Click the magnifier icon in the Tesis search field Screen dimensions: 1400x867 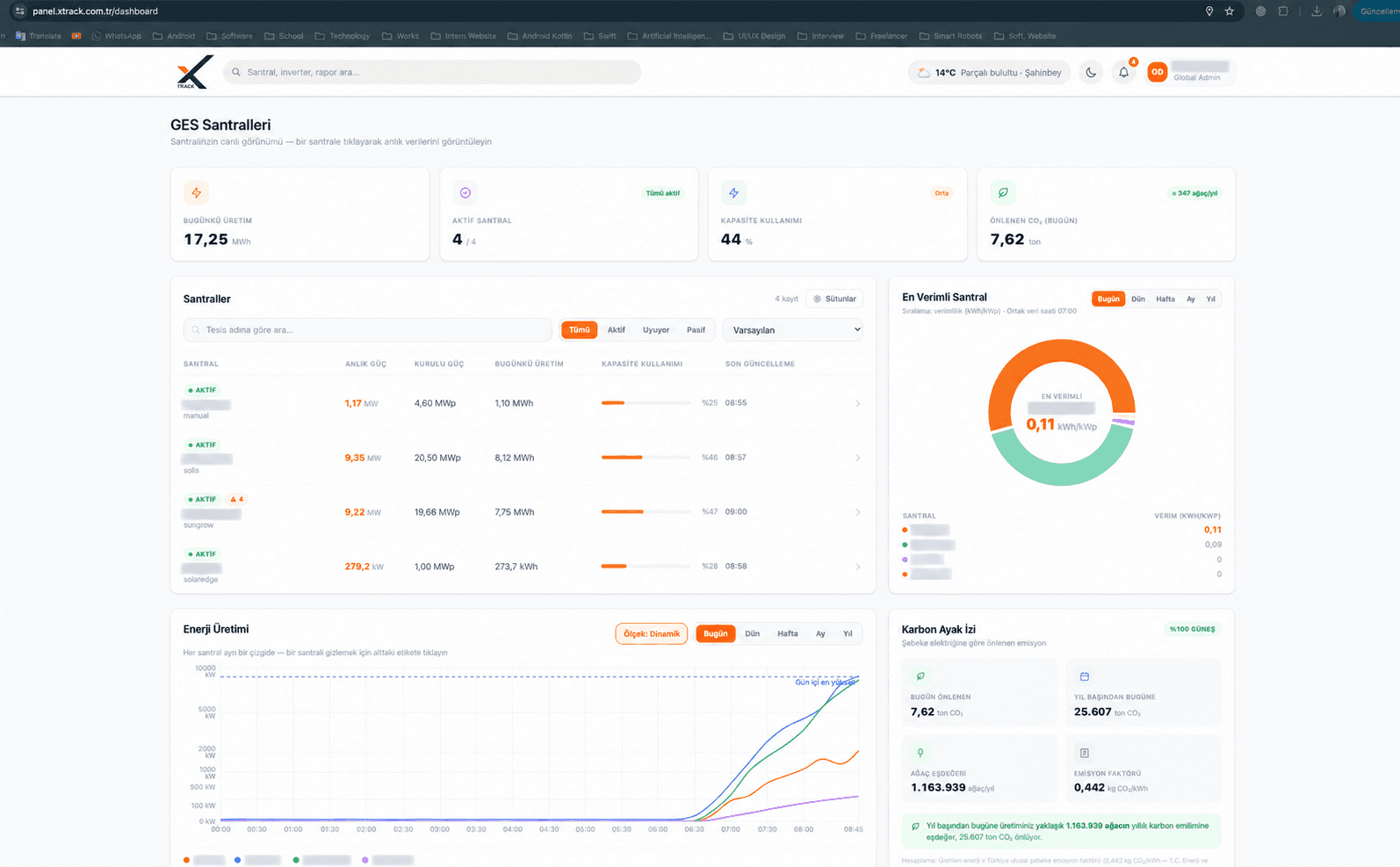coord(196,330)
